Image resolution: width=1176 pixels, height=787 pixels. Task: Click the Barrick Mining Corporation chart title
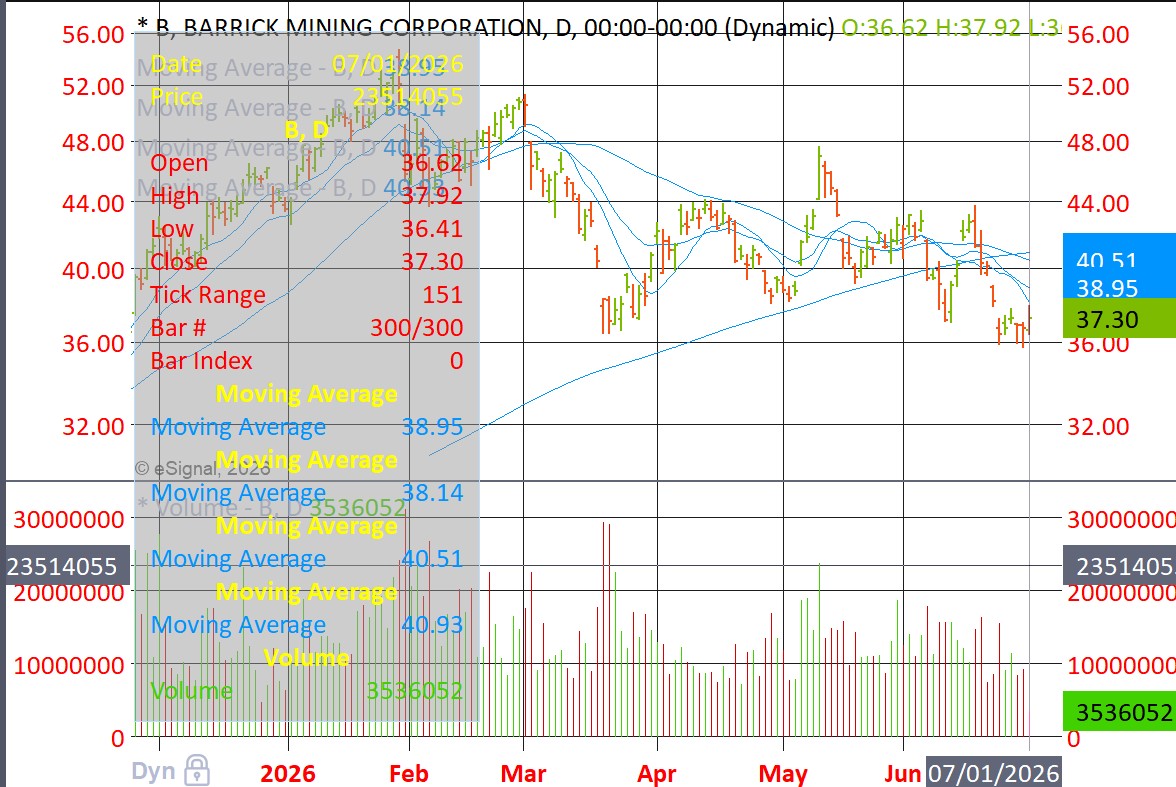pyautogui.click(x=486, y=28)
